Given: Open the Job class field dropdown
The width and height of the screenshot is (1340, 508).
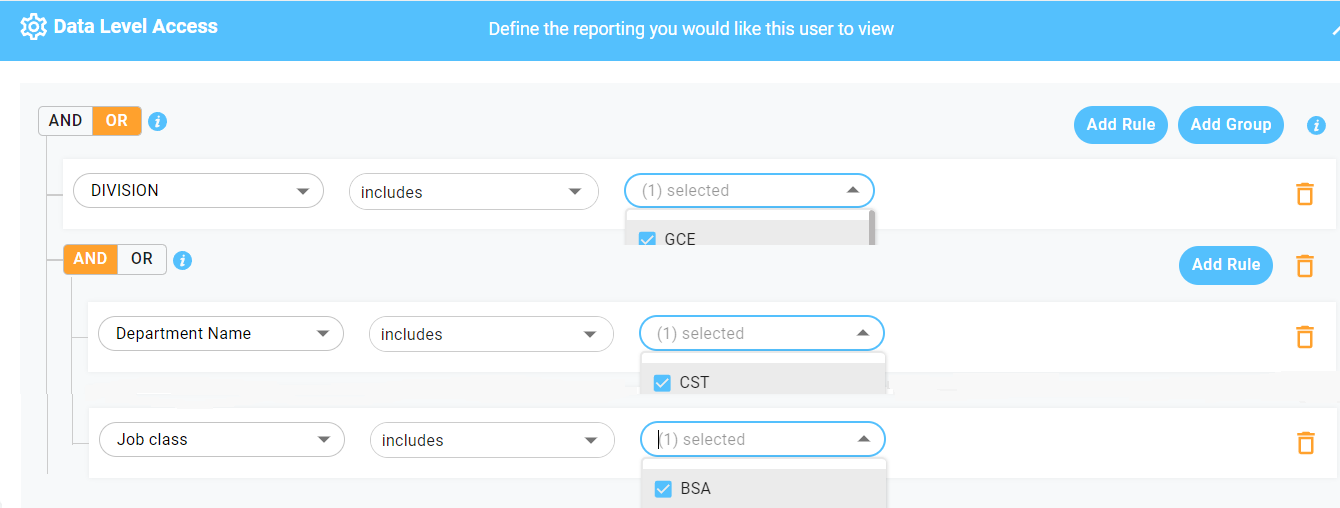Looking at the screenshot, I should point(222,440).
